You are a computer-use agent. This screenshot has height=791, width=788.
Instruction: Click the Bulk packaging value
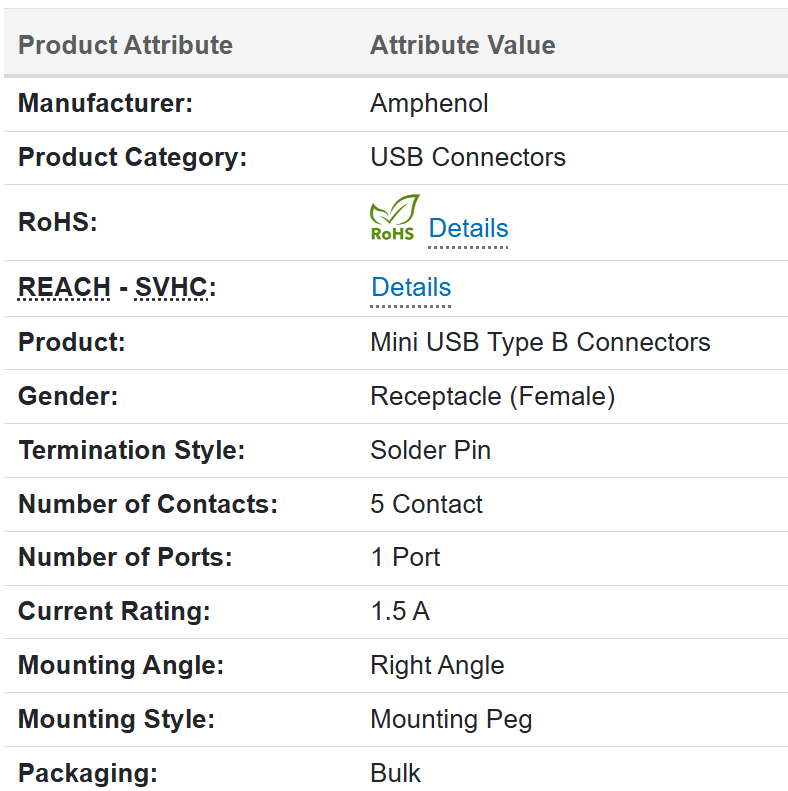pos(395,773)
